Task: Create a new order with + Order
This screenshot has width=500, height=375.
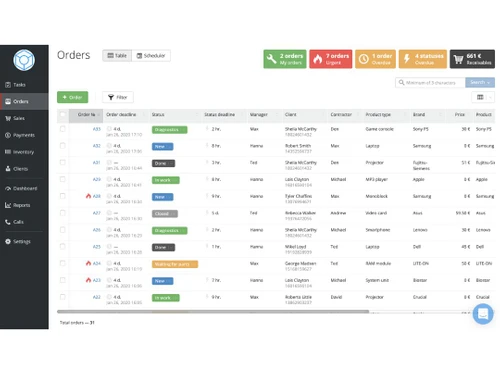Action: point(72,97)
